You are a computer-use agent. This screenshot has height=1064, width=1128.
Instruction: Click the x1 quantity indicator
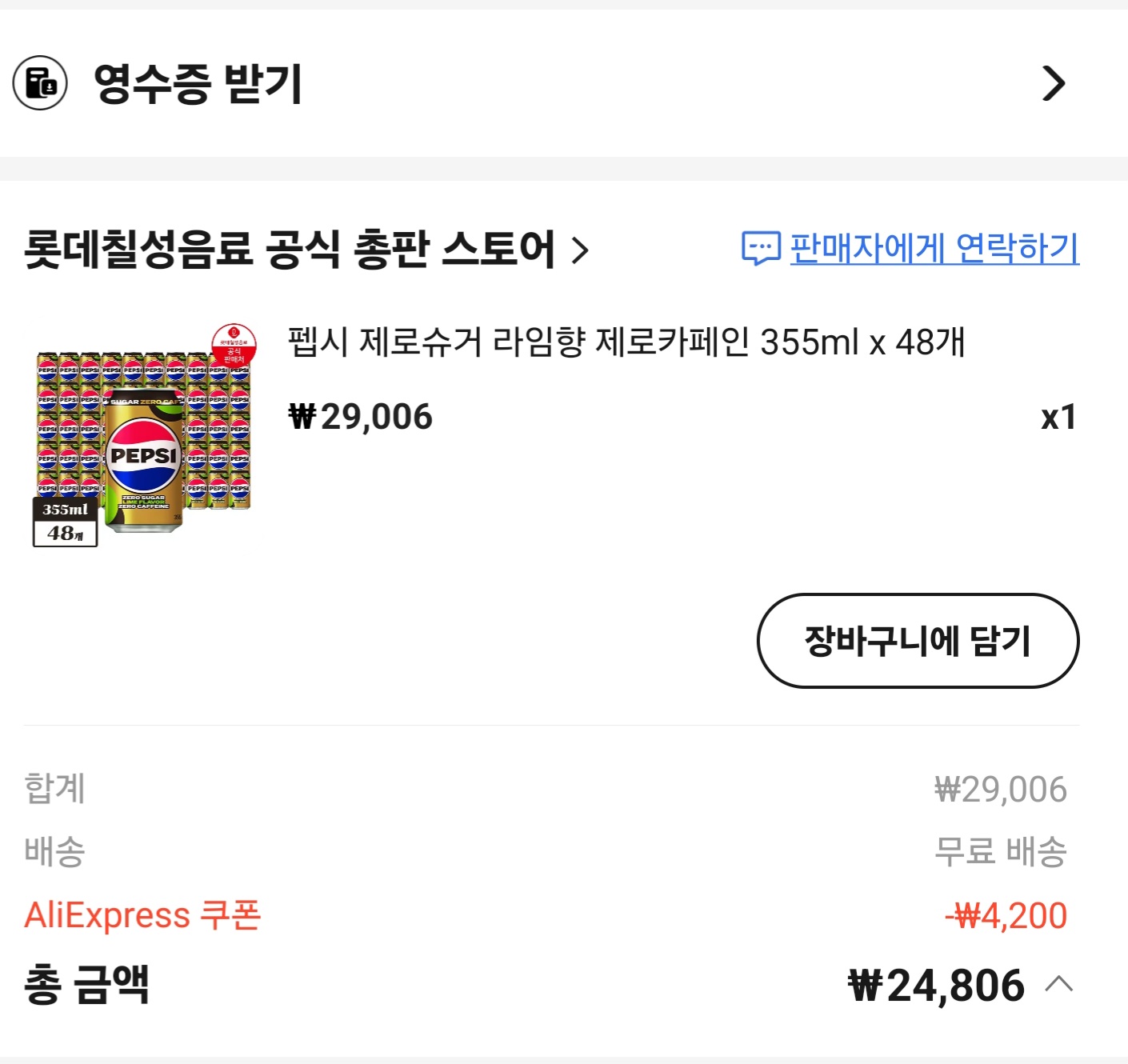click(1058, 418)
